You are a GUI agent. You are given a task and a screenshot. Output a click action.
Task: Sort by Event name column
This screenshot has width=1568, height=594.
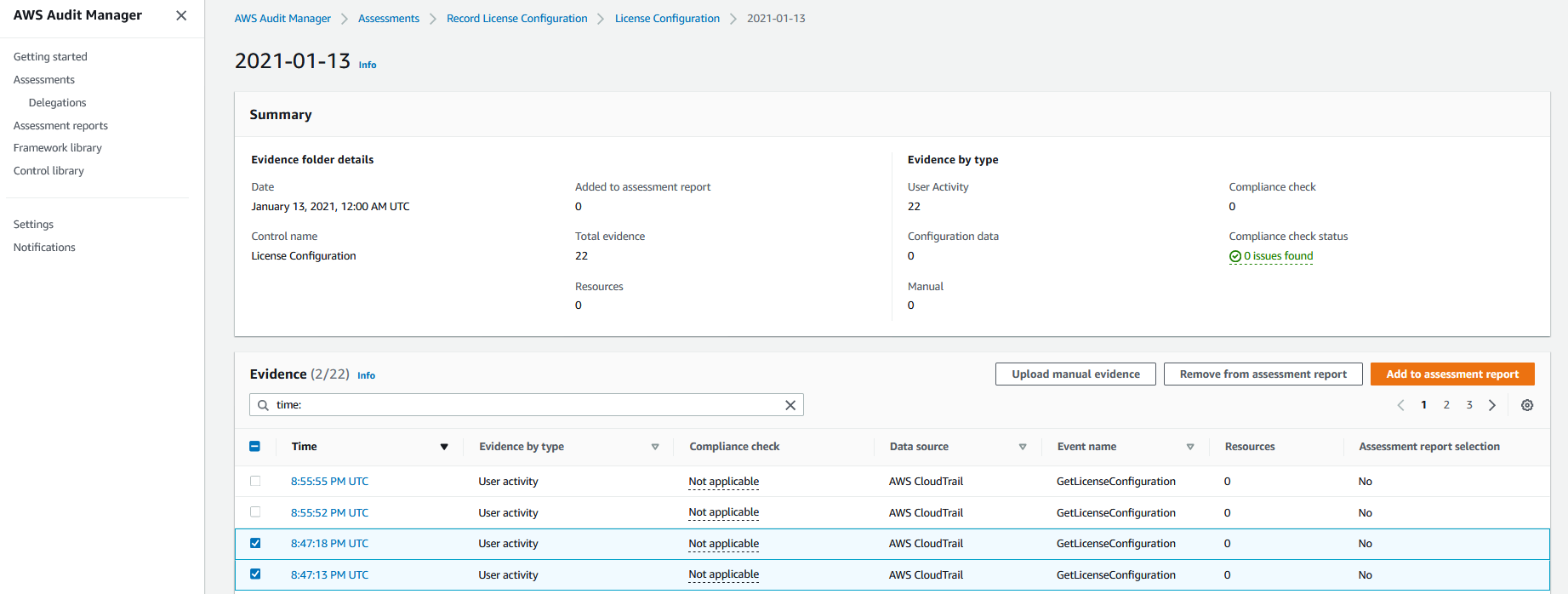1190,447
